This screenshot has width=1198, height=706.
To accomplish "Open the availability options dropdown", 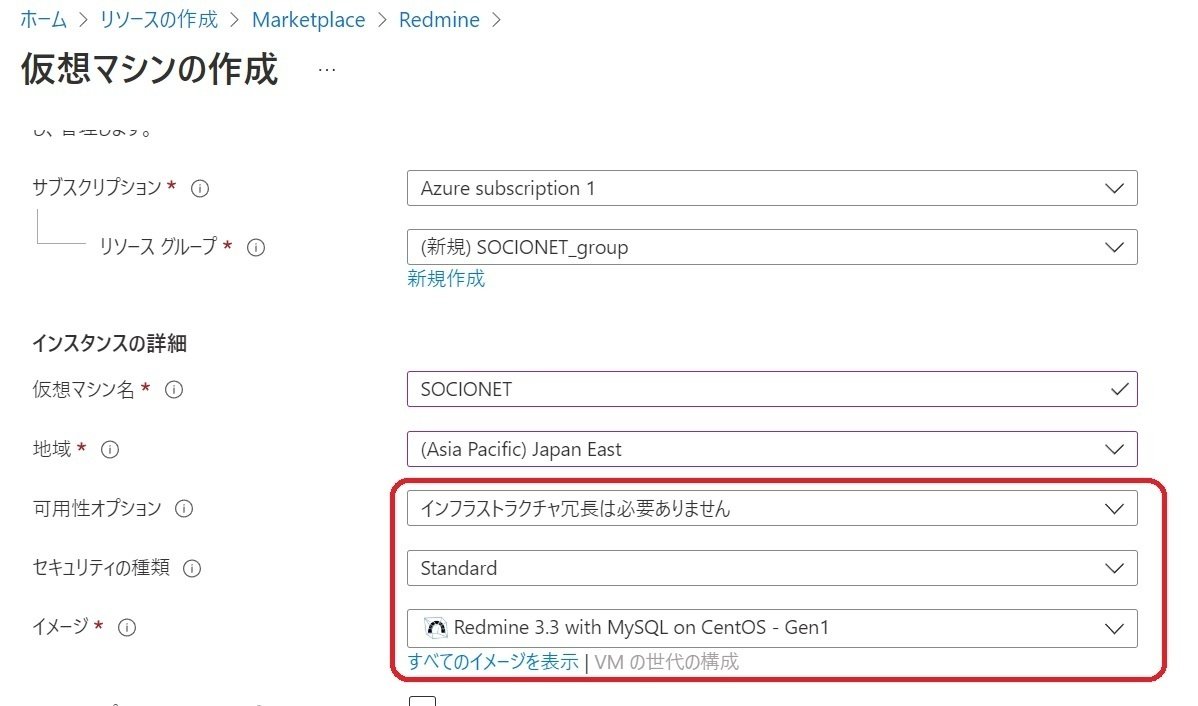I will [x=771, y=508].
